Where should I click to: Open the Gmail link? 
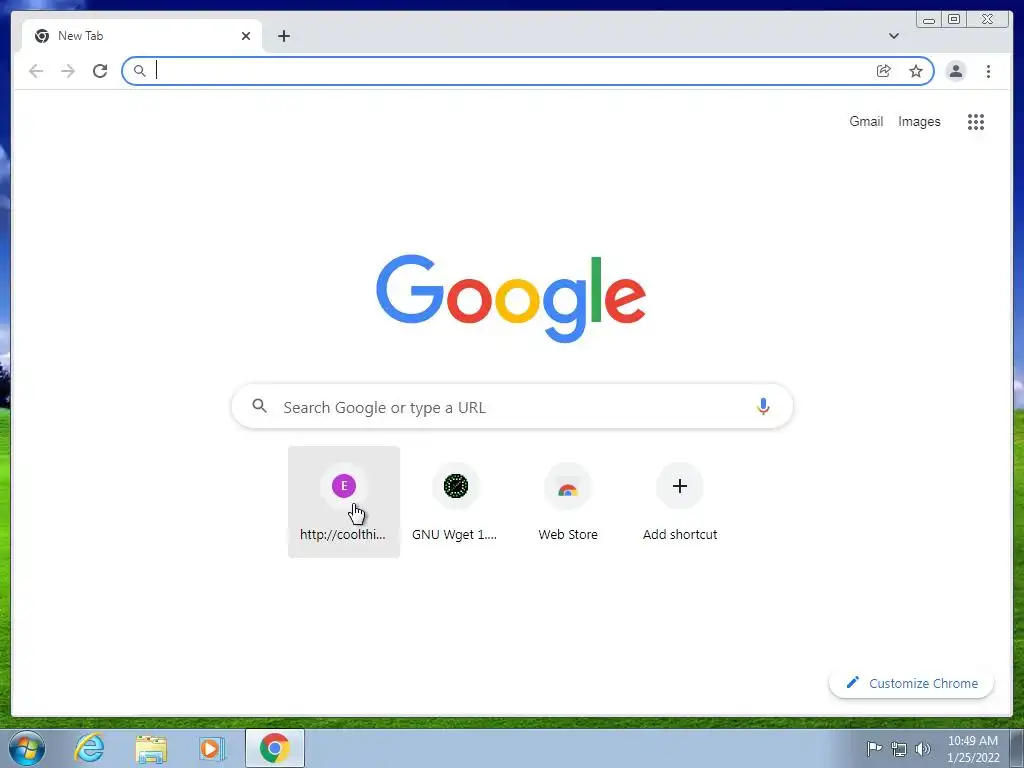tap(866, 121)
